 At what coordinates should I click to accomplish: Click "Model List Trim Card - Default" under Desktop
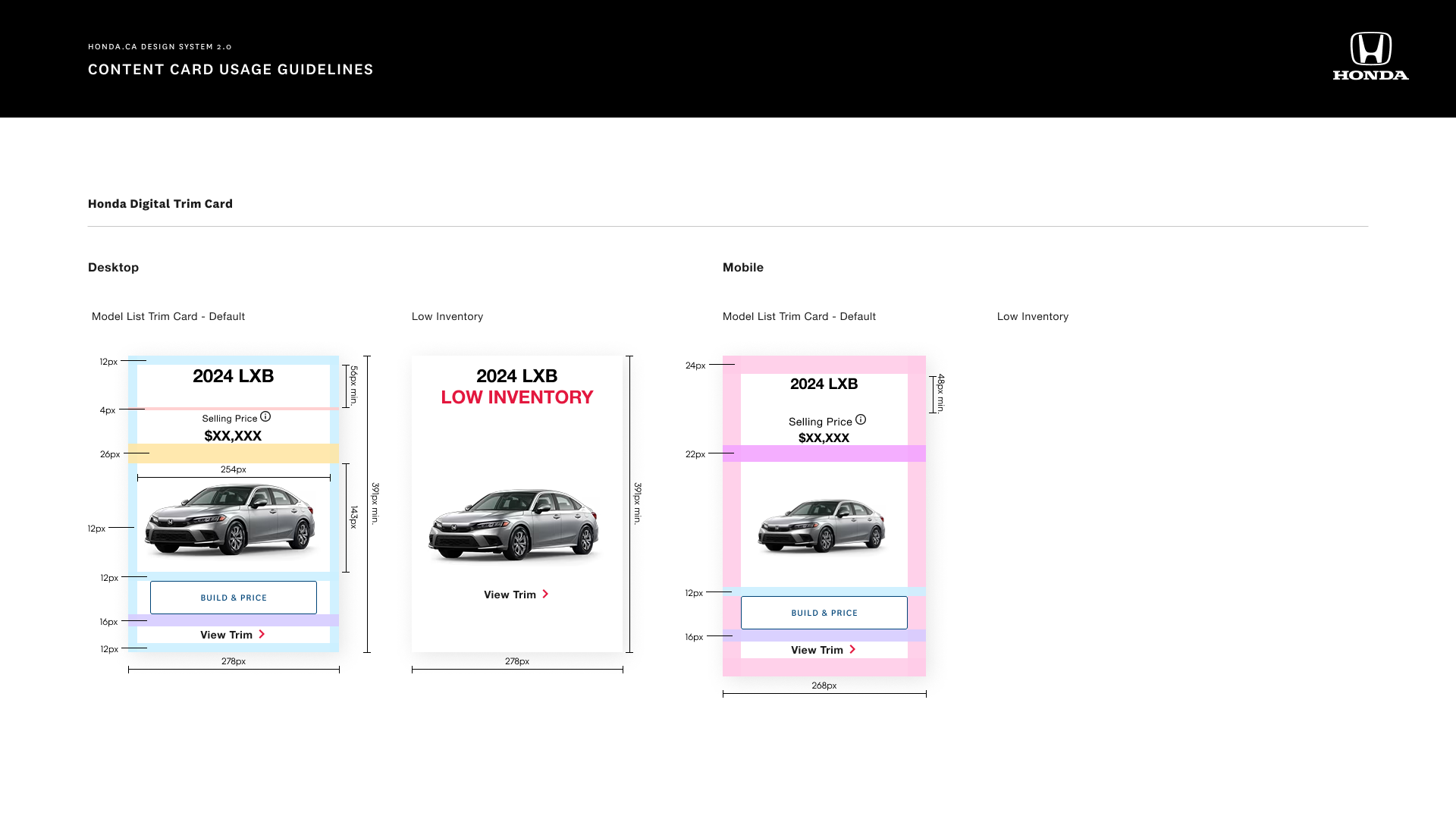coord(168,316)
